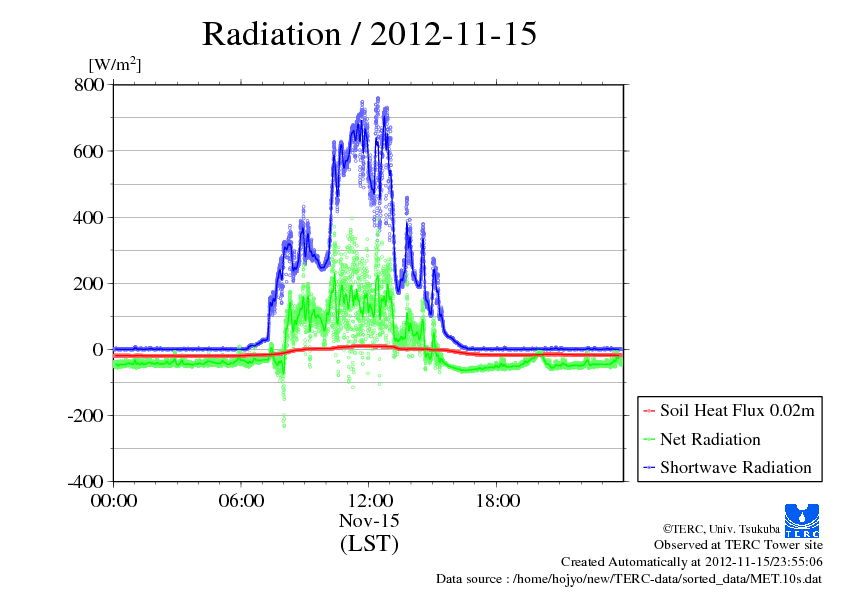Screen dimensions: 842x595
Task: Click the x-axis time label '12:00'
Action: pyautogui.click(x=370, y=500)
